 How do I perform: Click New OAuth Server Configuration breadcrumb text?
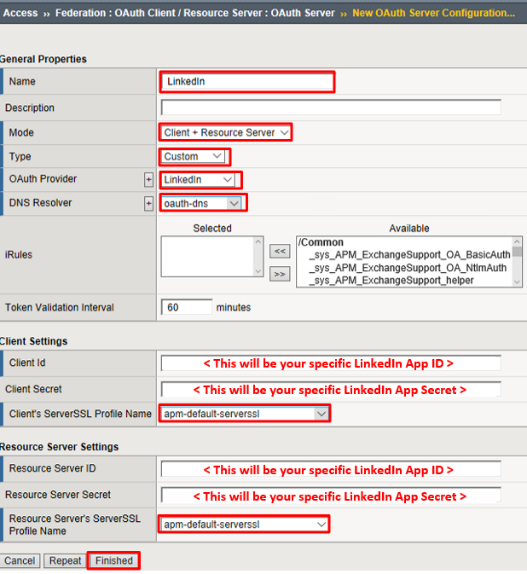tap(434, 13)
